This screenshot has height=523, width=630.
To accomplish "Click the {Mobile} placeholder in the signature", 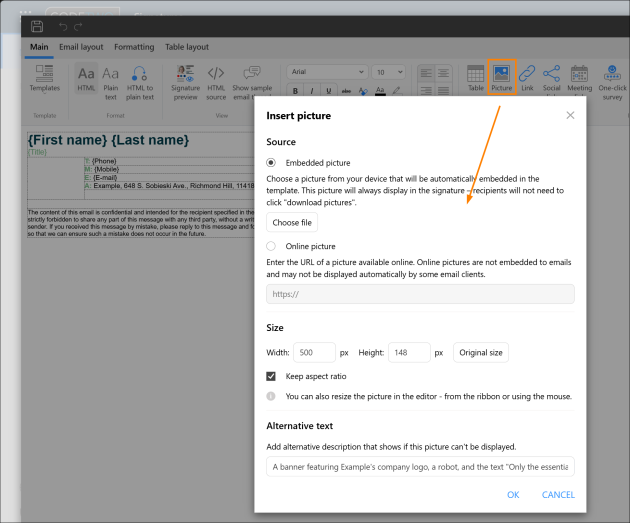I will coord(106,169).
